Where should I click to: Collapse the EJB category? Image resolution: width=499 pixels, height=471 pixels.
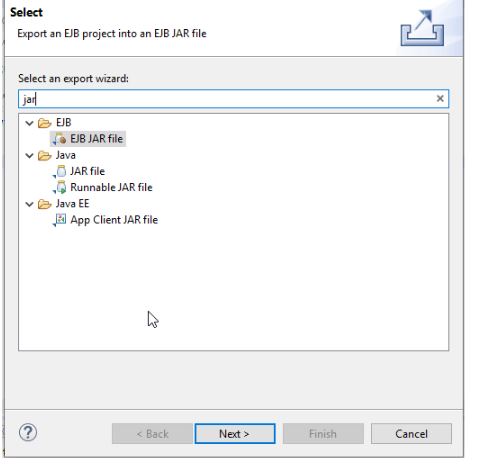[29, 123]
